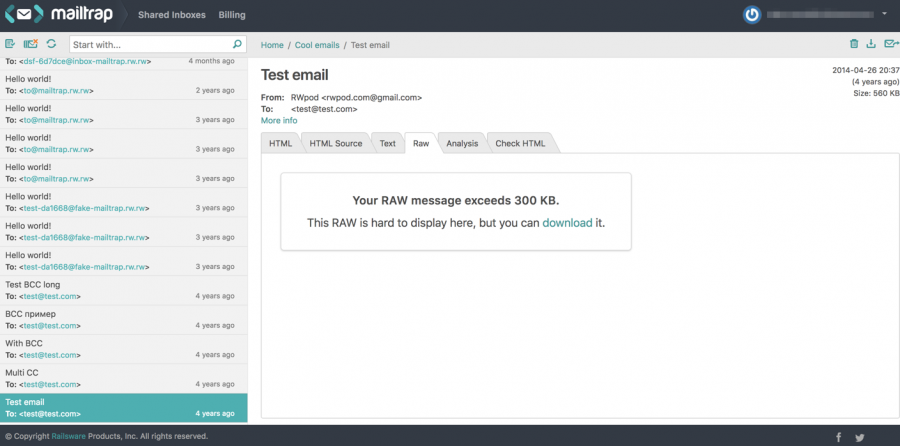Viewport: 900px width, 446px height.
Task: Go to Home breadcrumb
Action: [x=272, y=45]
